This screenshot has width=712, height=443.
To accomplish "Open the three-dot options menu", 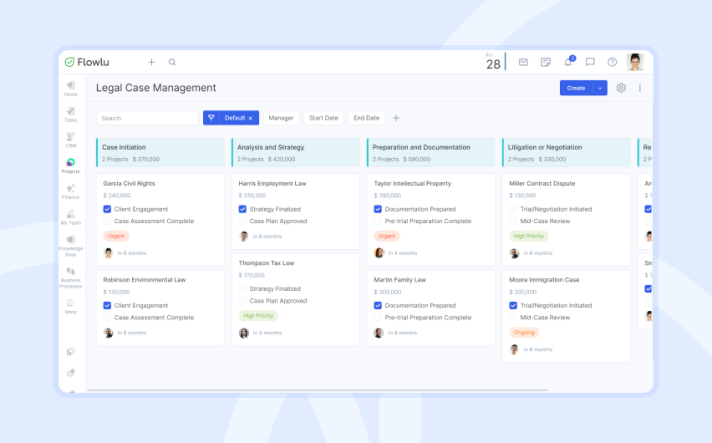I will 640,88.
